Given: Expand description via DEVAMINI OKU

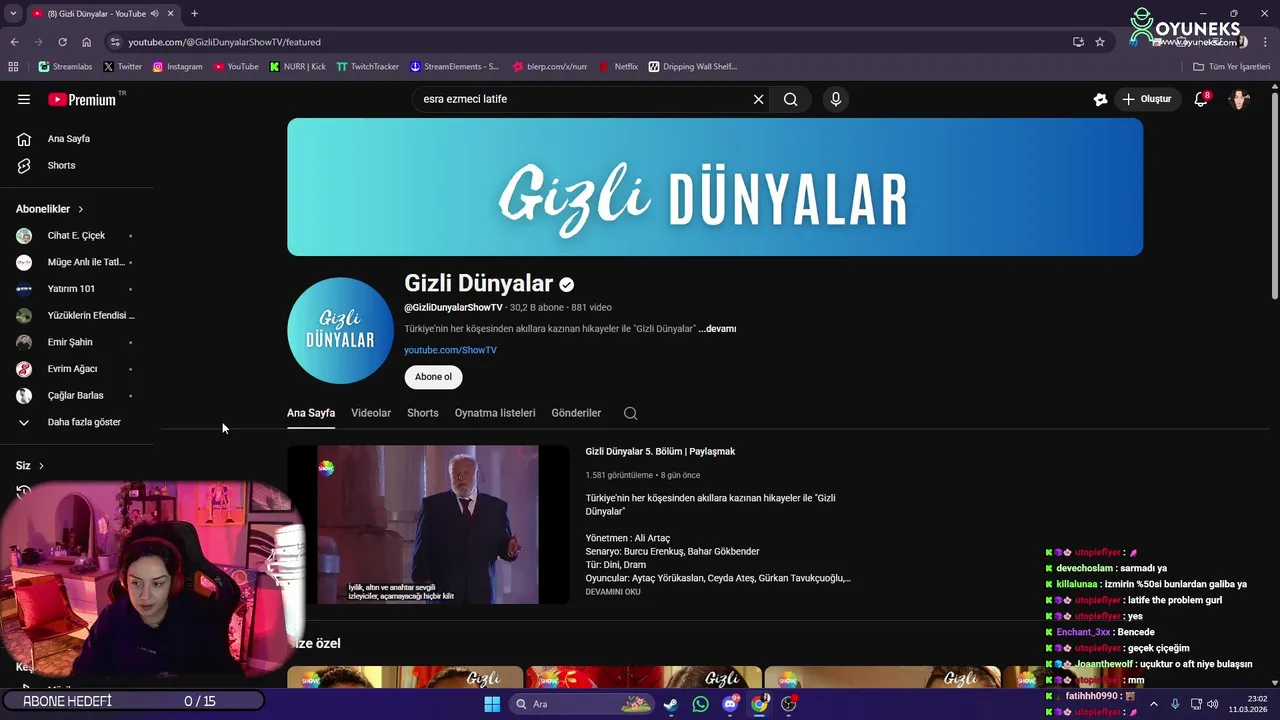Looking at the screenshot, I should [613, 592].
